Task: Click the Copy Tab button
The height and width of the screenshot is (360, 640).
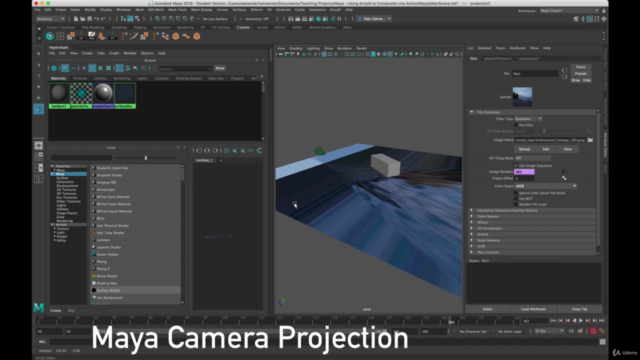Action: coord(579,309)
